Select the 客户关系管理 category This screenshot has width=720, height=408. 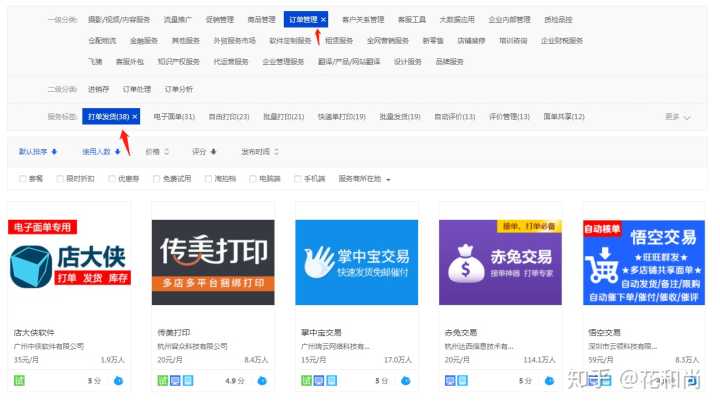(x=362, y=19)
